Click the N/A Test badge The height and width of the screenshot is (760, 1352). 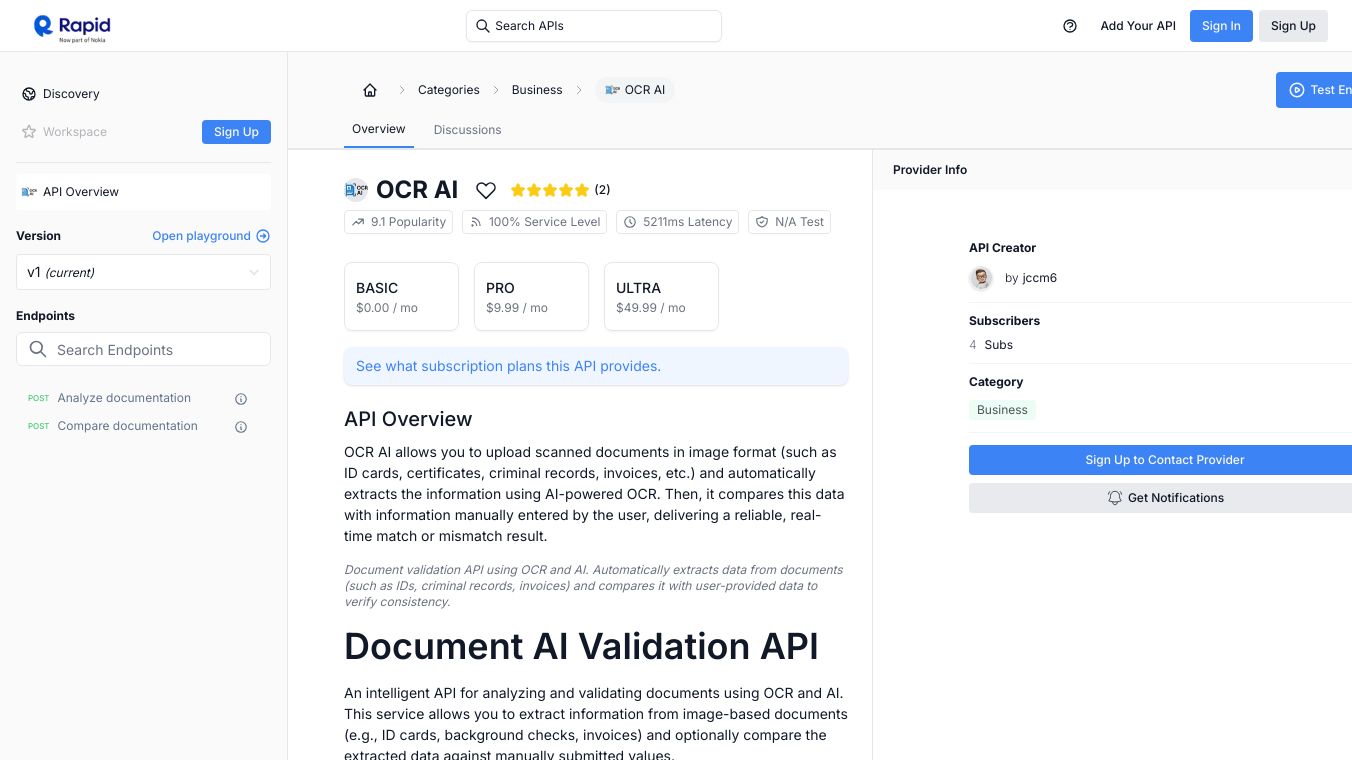click(789, 222)
